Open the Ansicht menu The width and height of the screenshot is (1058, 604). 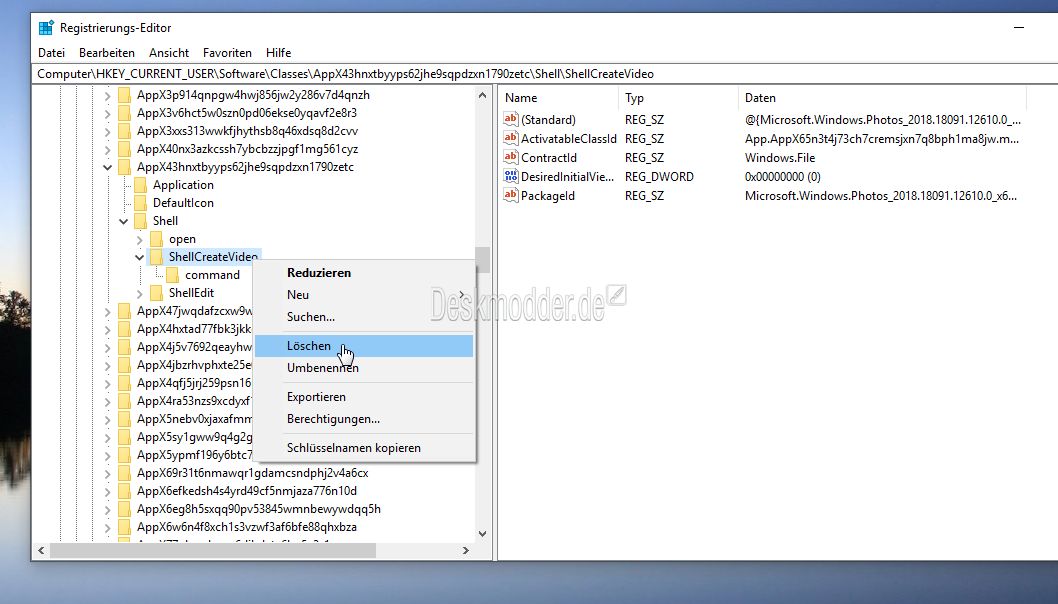click(x=169, y=53)
